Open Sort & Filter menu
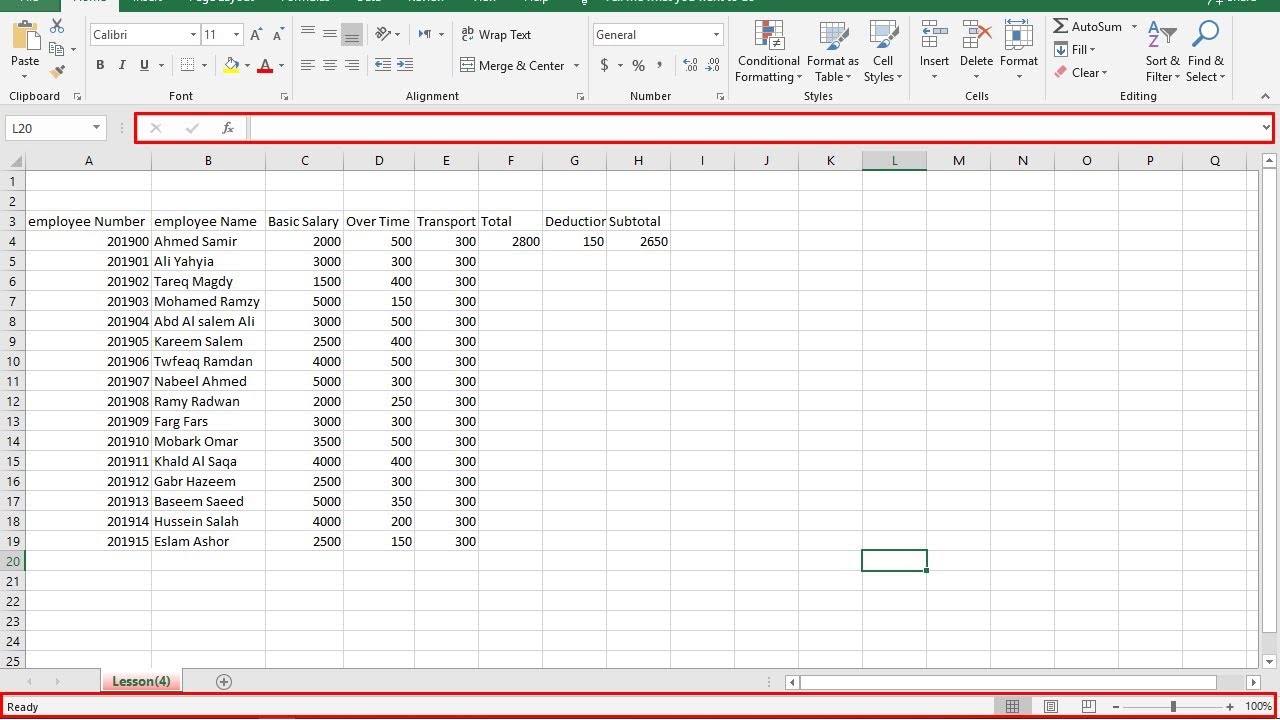The image size is (1280, 720). (1162, 52)
